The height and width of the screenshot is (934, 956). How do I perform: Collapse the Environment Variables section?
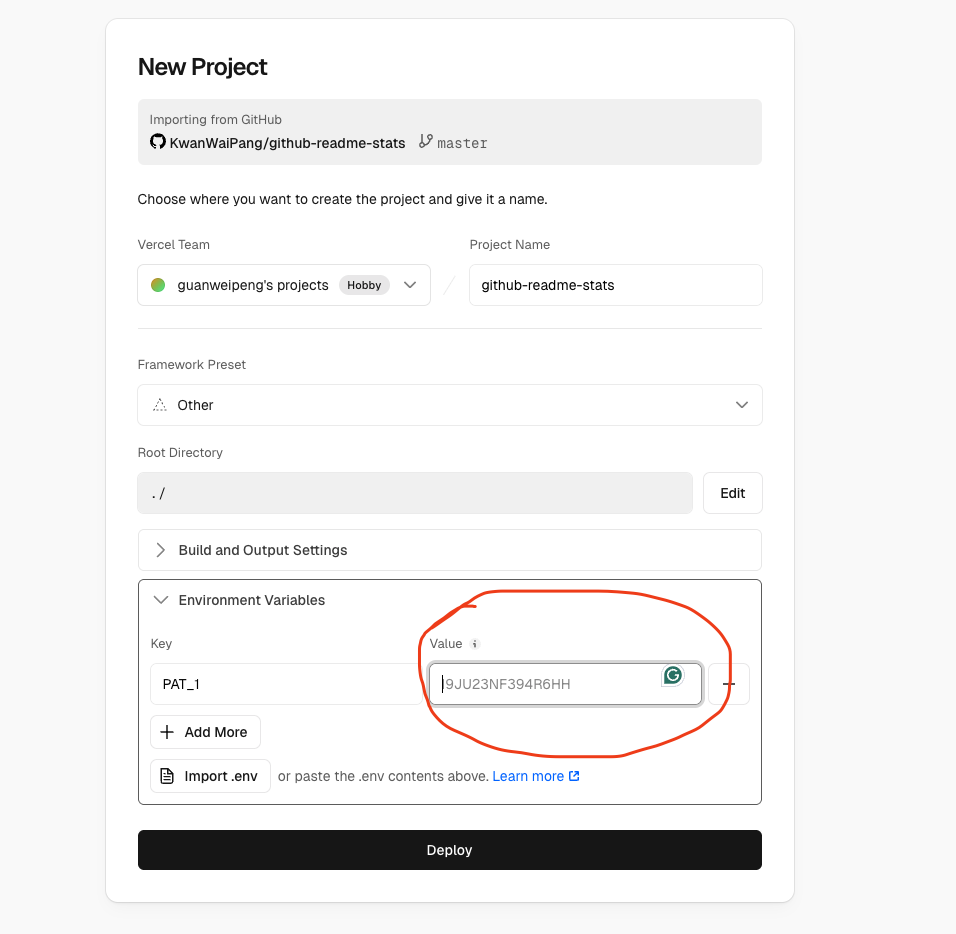click(x=160, y=600)
